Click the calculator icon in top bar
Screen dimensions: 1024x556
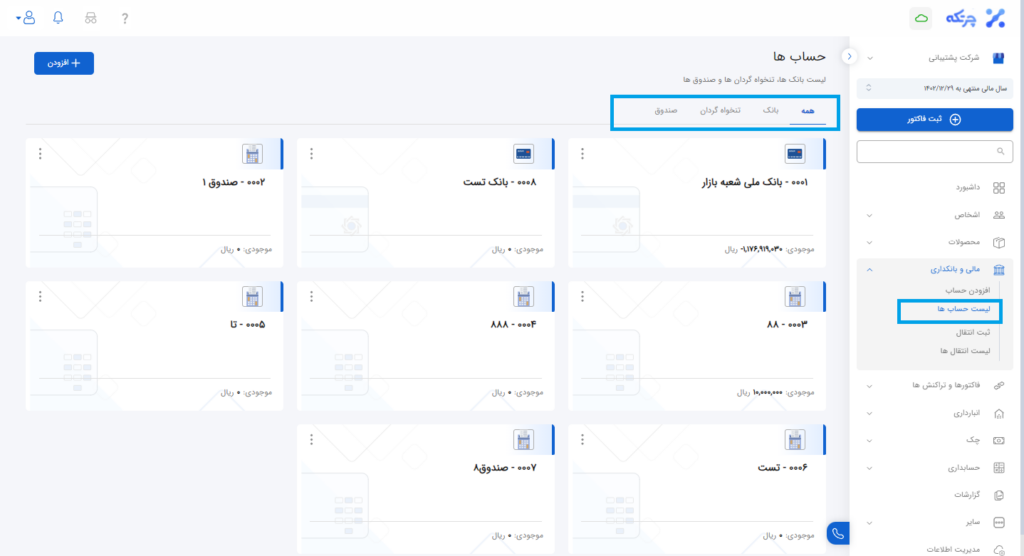91,19
